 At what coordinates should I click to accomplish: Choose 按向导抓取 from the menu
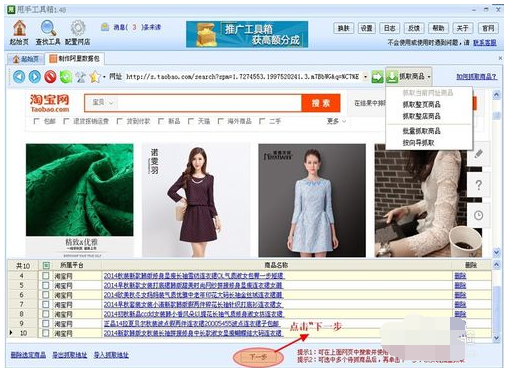click(418, 143)
